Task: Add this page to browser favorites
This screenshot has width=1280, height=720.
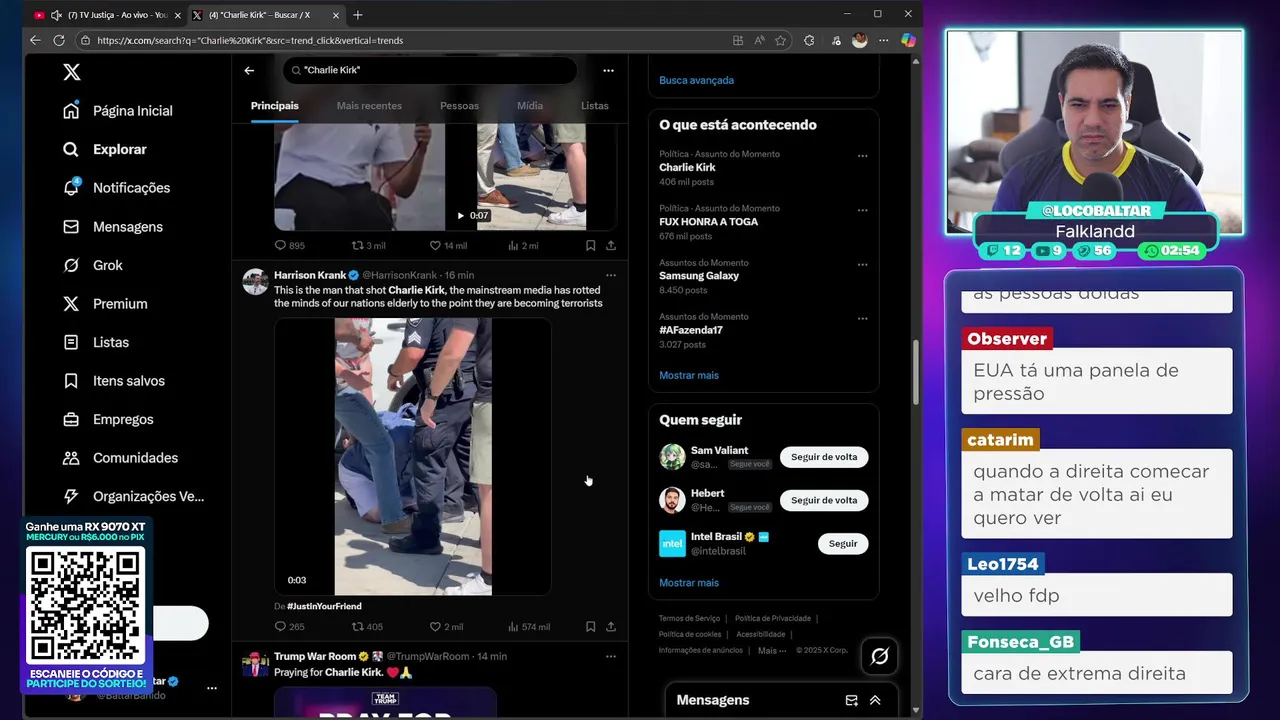Action: pos(781,40)
